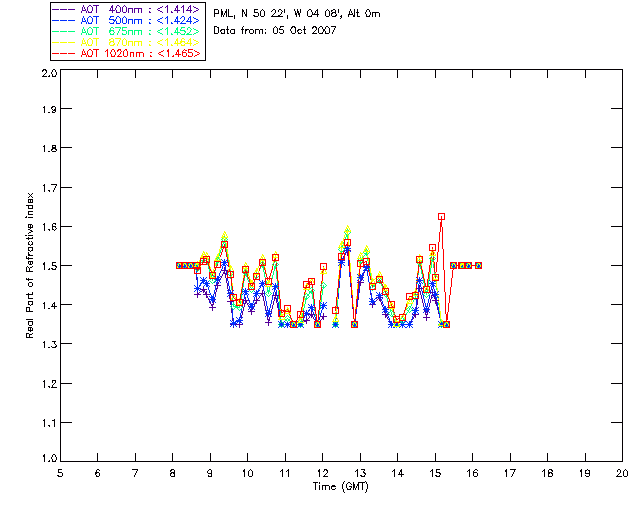Viewport: 640px width, 512px height.
Task: Click the 'Real Part of Refractive index' axis title
Action: pos(29,265)
